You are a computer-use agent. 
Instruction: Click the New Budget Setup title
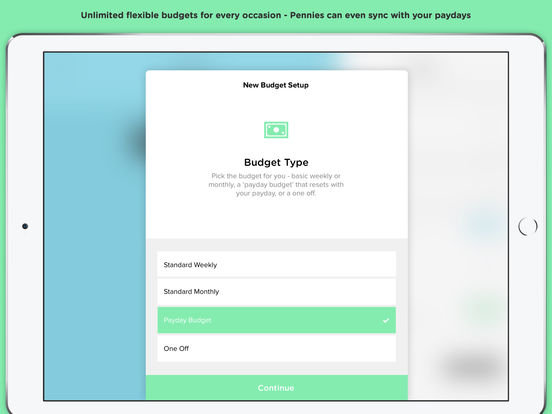pos(276,85)
